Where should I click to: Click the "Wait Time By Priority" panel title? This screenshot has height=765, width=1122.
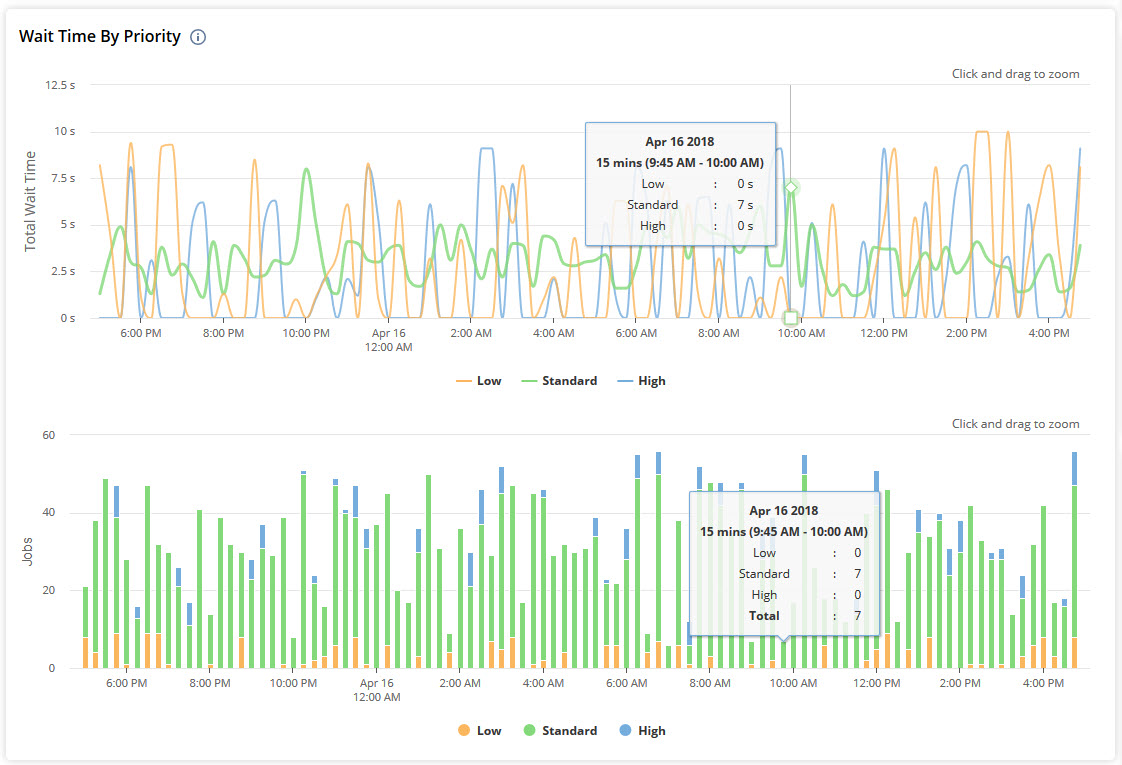point(99,36)
